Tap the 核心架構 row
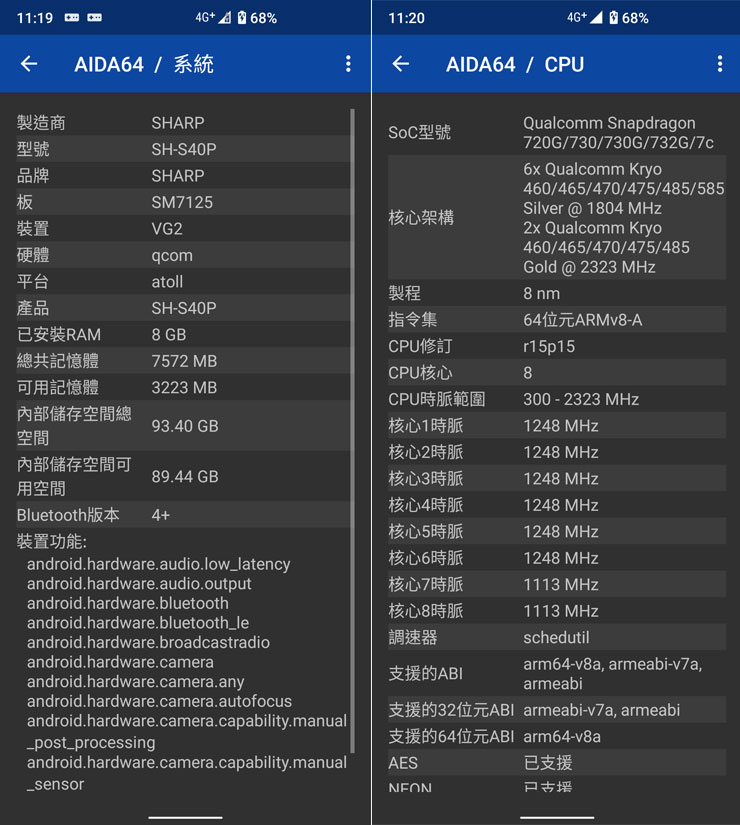This screenshot has width=740, height=825. (x=555, y=217)
